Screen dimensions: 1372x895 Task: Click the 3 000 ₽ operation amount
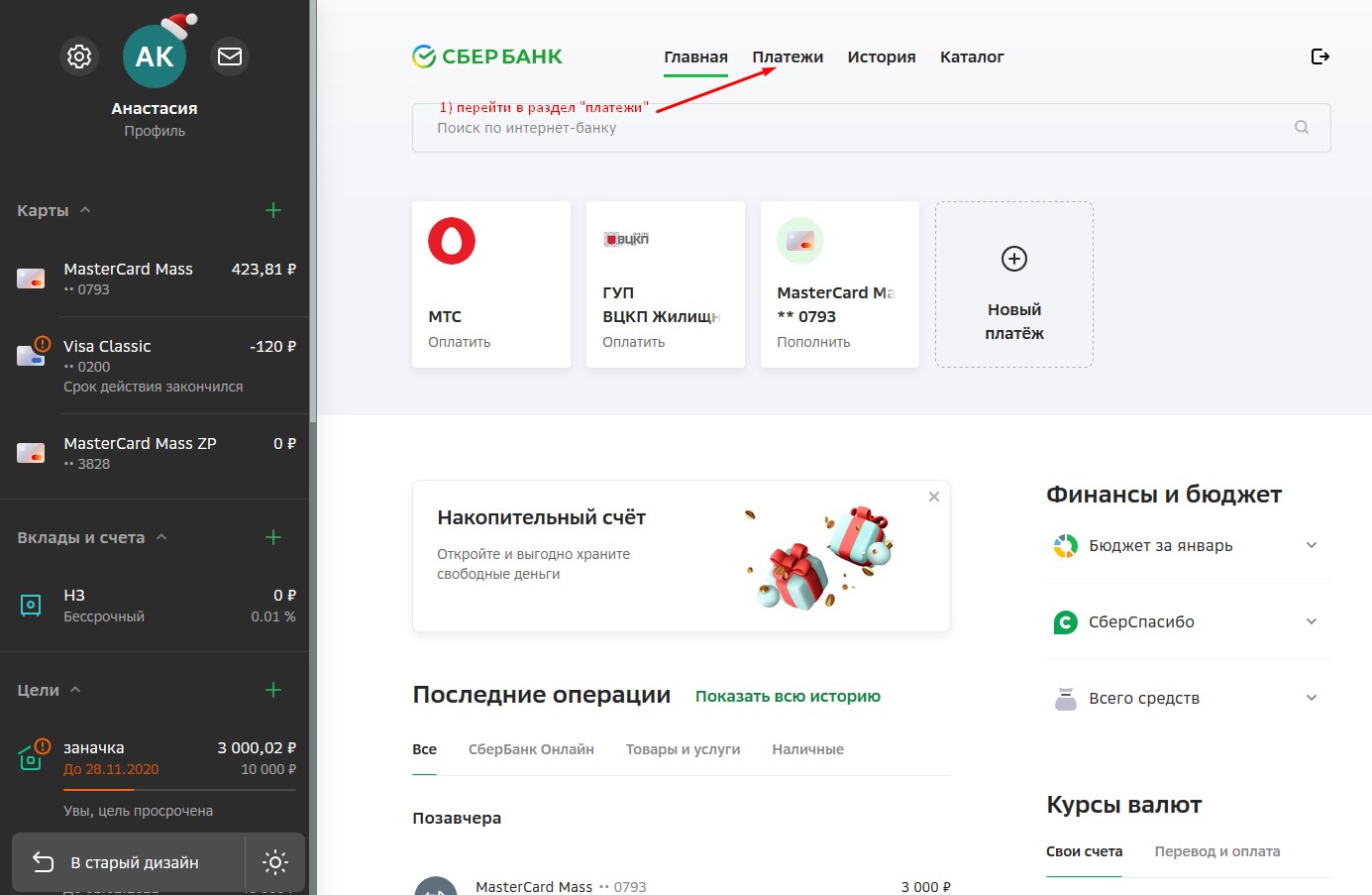point(925,886)
